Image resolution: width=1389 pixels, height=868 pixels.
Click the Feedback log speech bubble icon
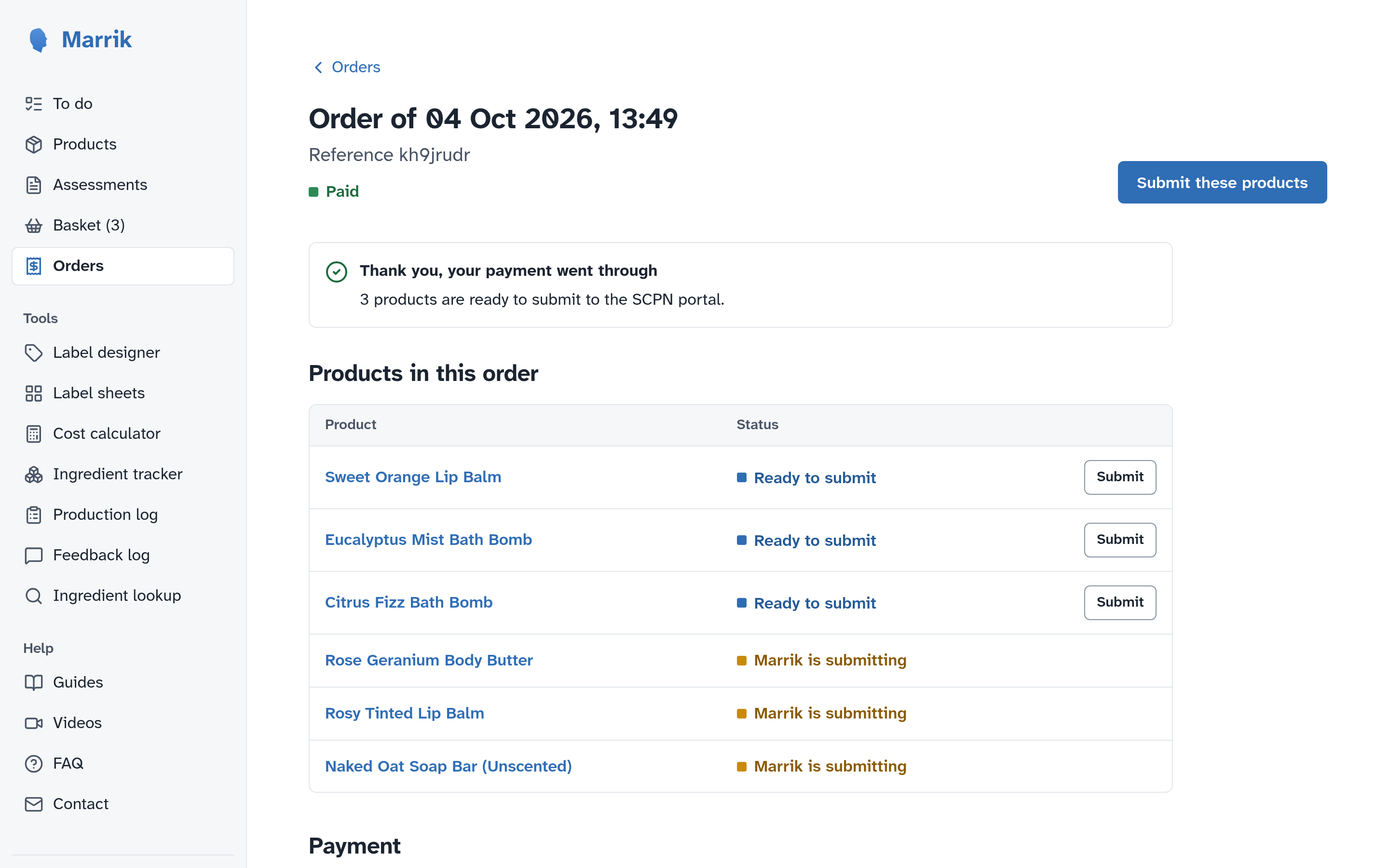pos(34,556)
